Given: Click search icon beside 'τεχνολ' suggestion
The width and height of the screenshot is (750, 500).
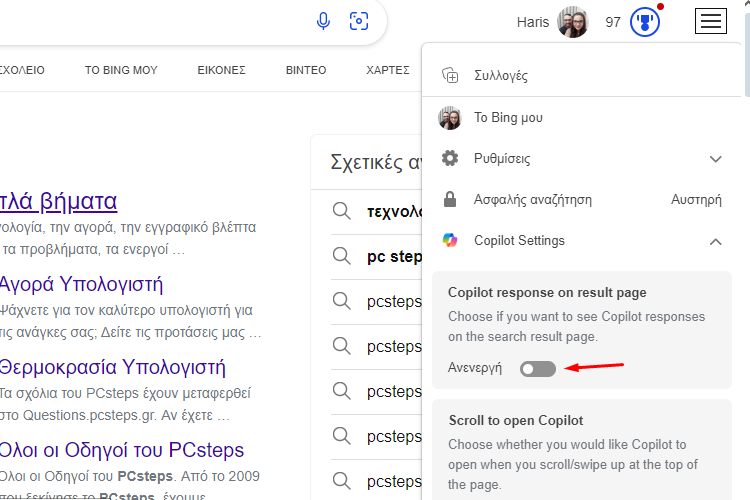Looking at the screenshot, I should point(342,211).
